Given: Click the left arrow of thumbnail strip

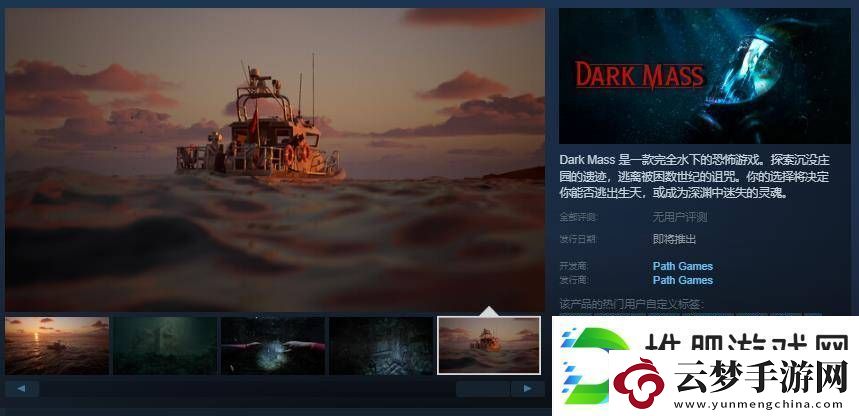Looking at the screenshot, I should [22, 389].
